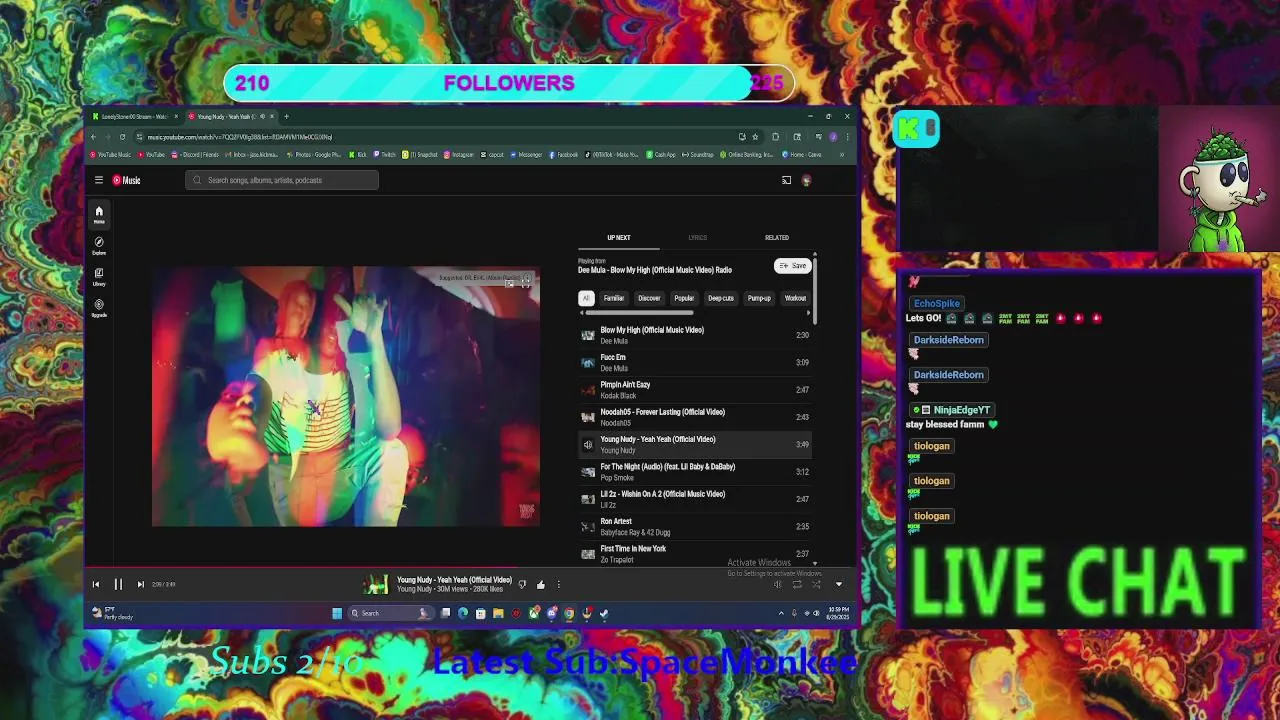Play Fucc Em by Dee Mula
Image resolution: width=1280 pixels, height=720 pixels.
[696, 362]
